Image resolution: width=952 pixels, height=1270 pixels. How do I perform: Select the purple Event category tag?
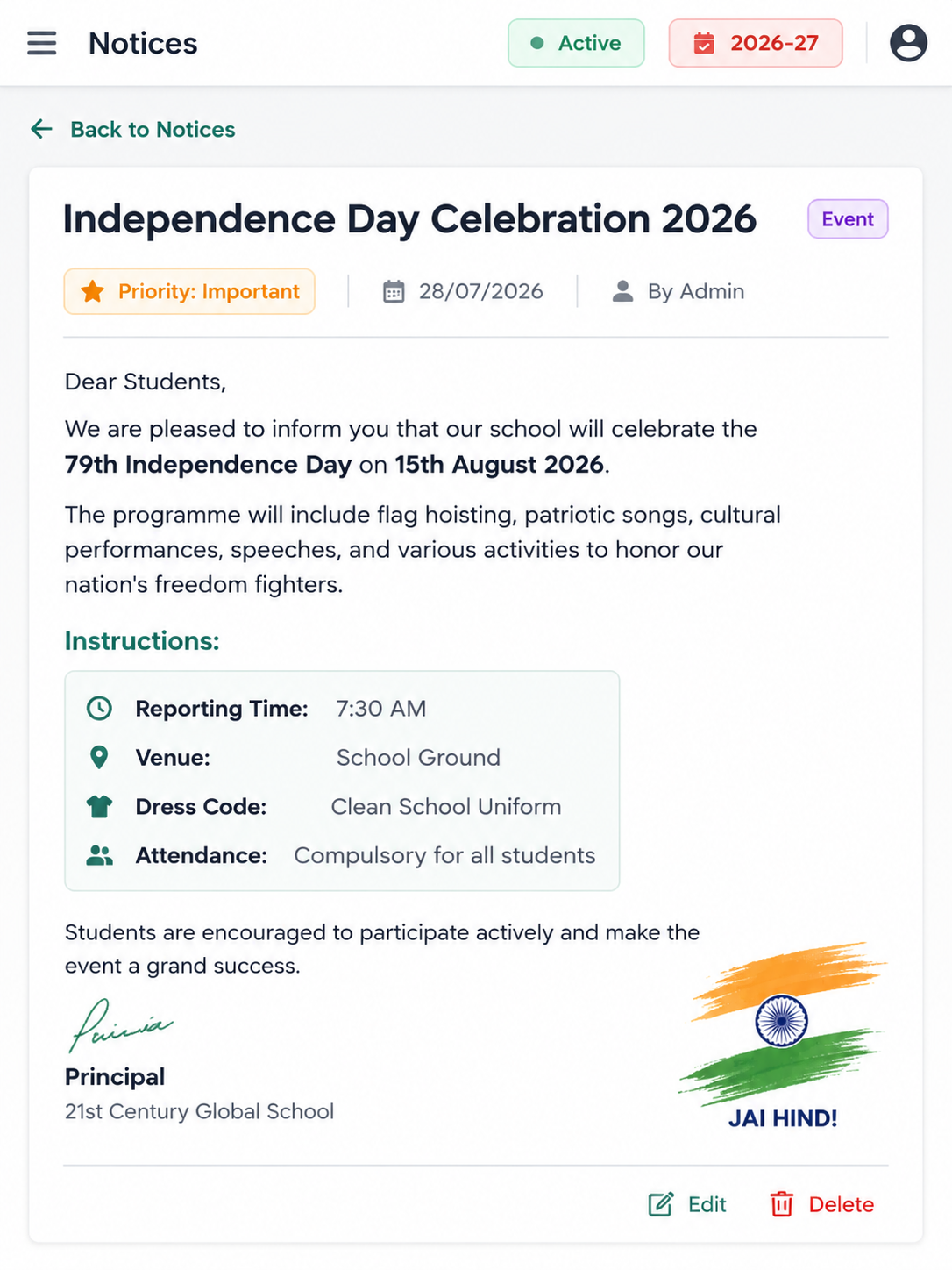coord(848,219)
